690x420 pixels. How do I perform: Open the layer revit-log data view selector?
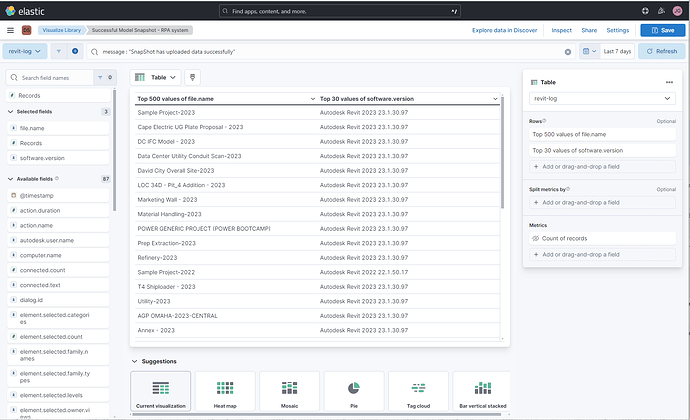tap(602, 99)
